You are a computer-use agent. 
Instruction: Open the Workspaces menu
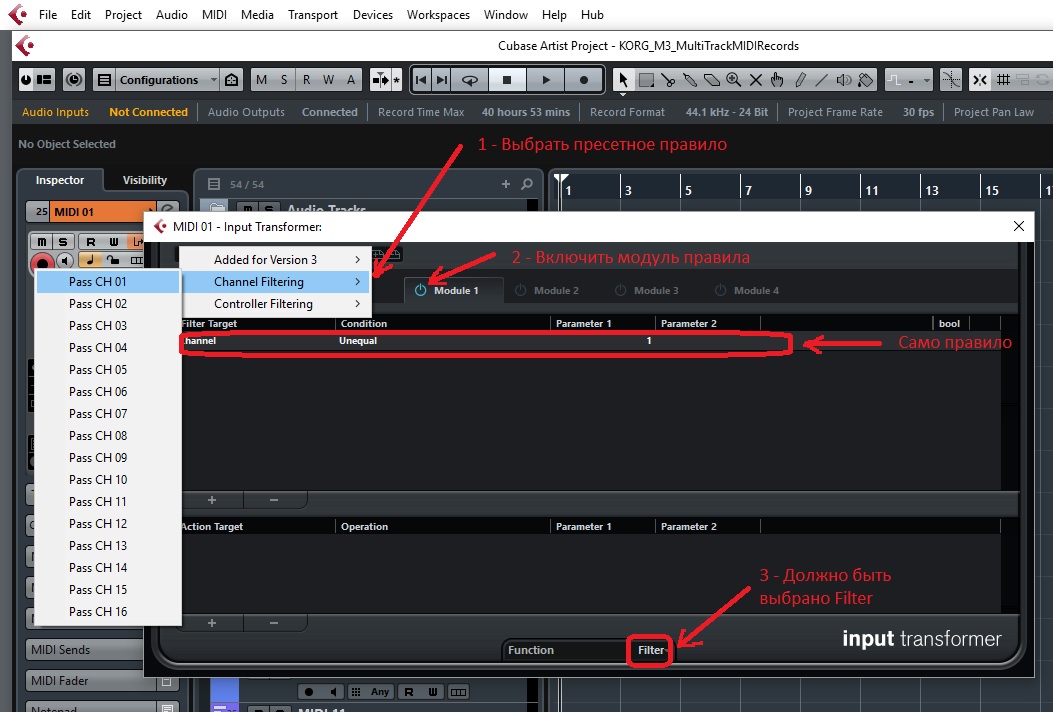click(438, 15)
